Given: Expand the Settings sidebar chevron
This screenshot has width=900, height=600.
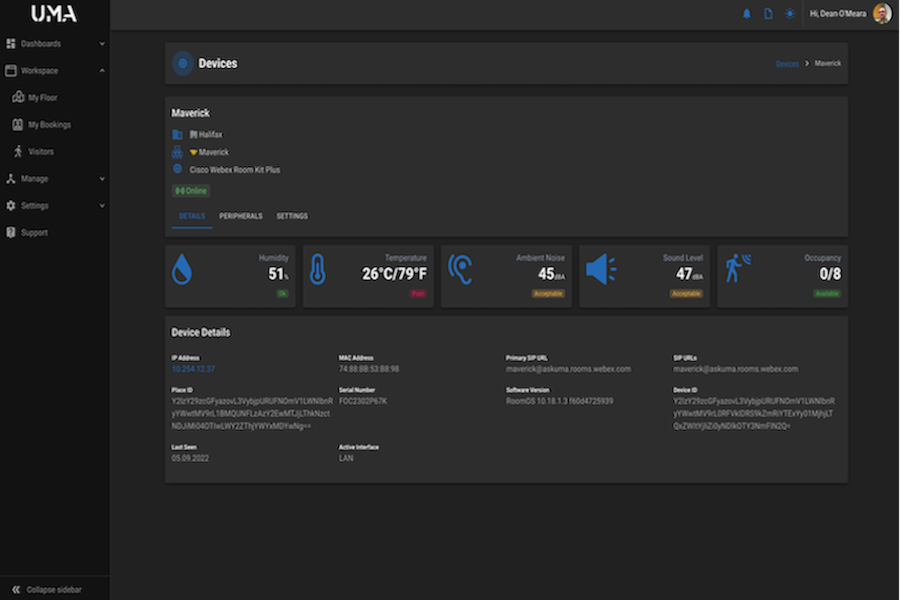Looking at the screenshot, I should click(102, 206).
